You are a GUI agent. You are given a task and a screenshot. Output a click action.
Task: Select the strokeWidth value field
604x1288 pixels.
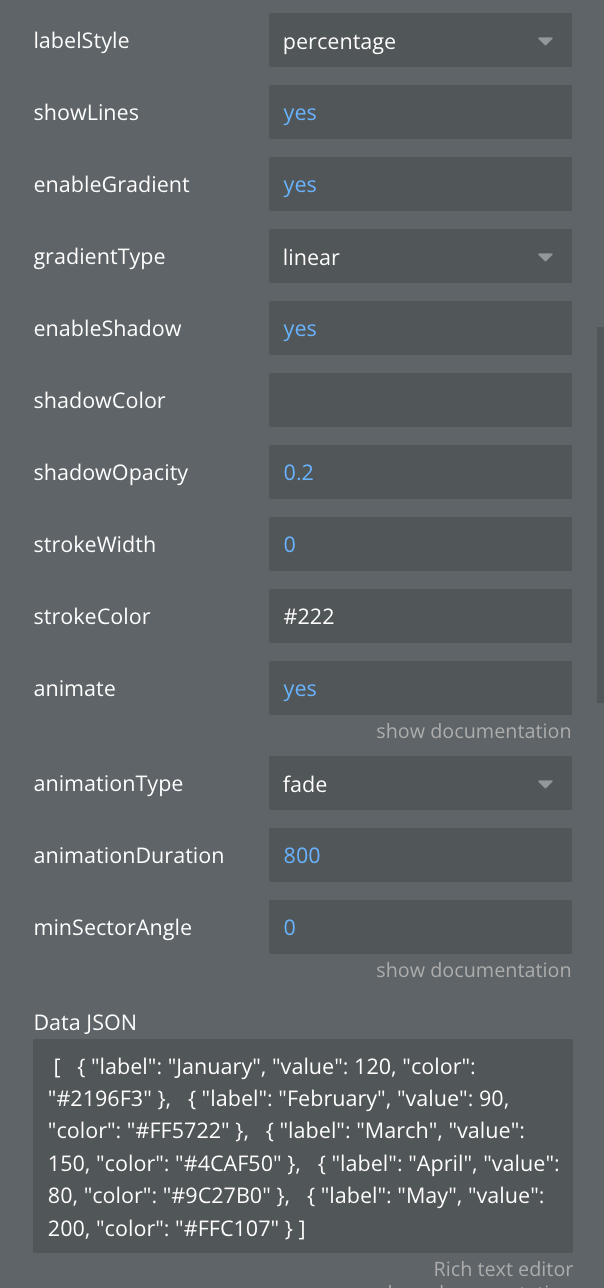point(419,545)
